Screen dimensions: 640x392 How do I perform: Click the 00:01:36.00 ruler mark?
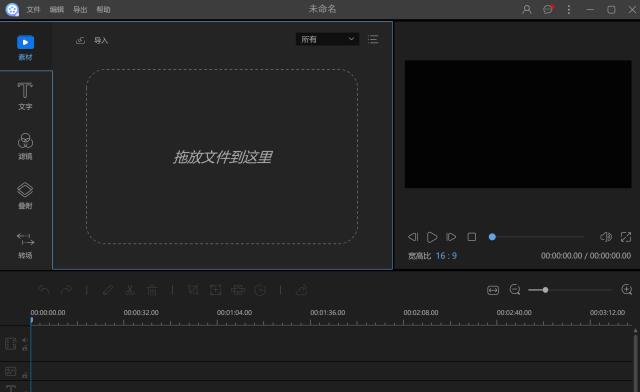[x=328, y=312]
